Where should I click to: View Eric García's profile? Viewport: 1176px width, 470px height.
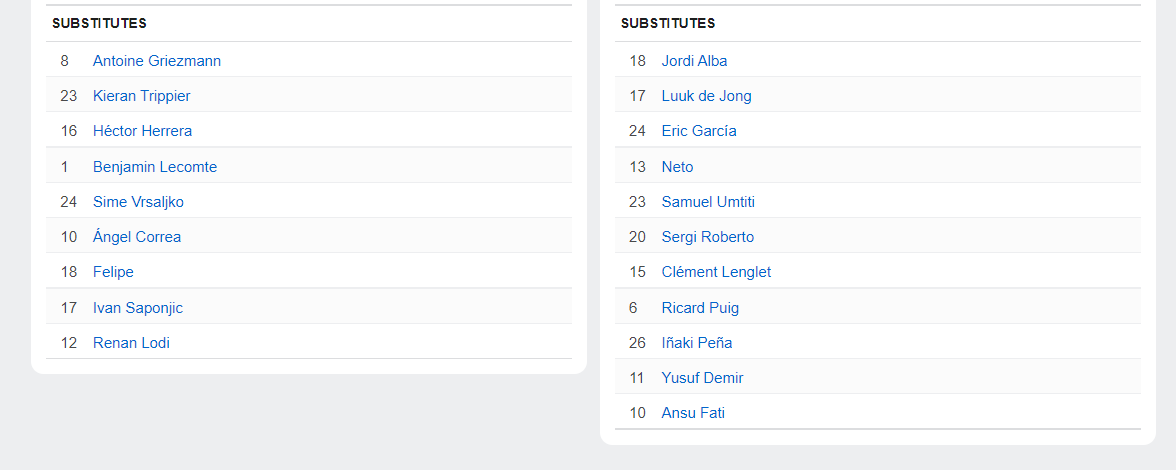[699, 131]
